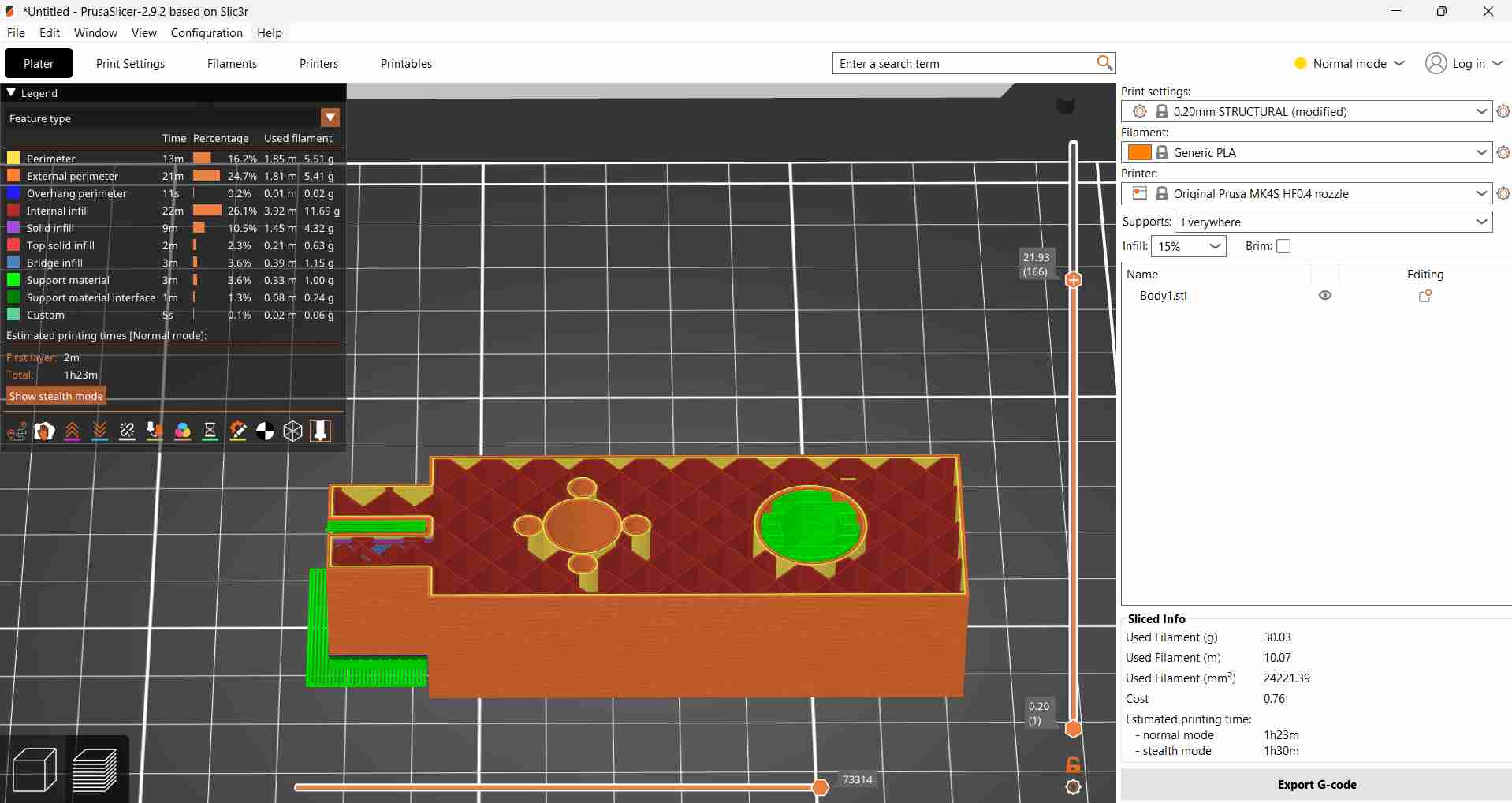
Task: Open the Help menu
Action: (x=270, y=33)
